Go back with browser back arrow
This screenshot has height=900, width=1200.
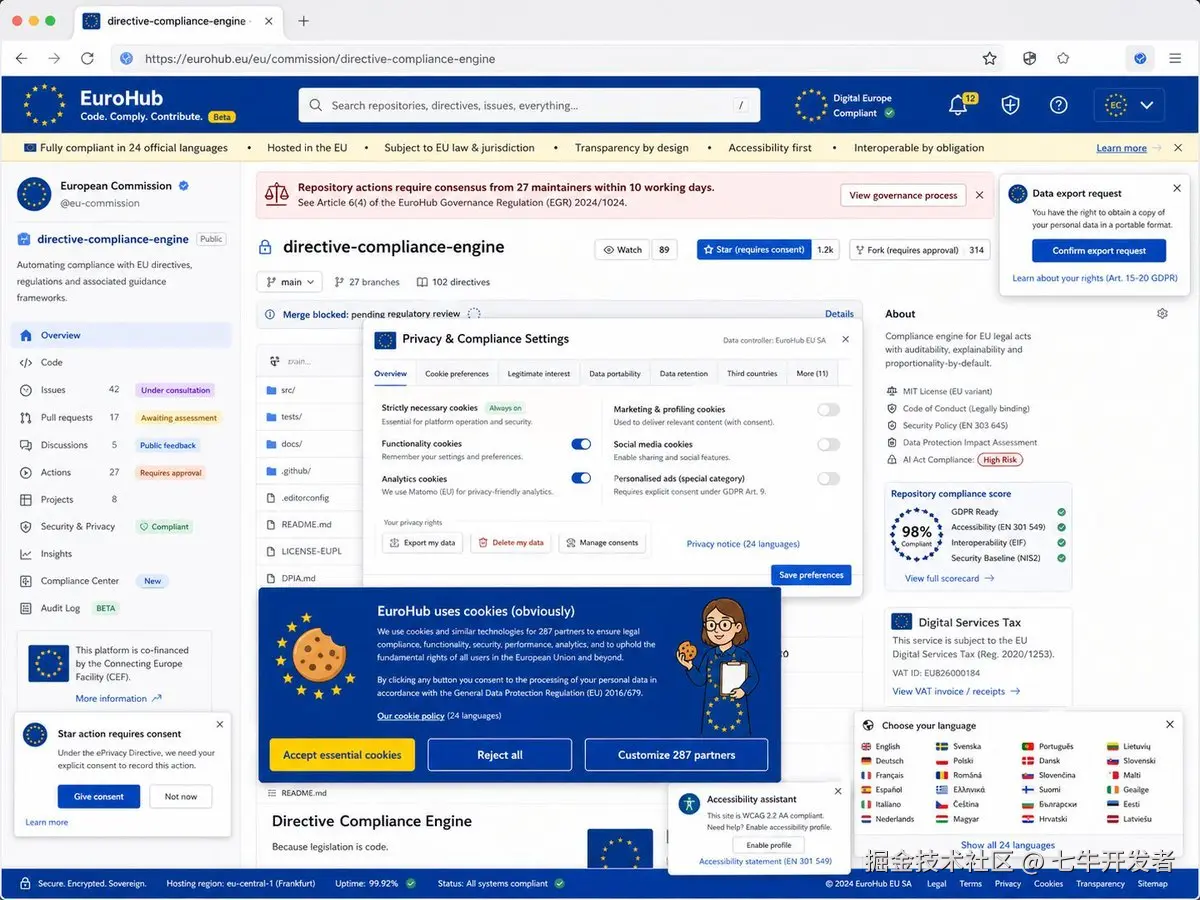click(x=22, y=59)
